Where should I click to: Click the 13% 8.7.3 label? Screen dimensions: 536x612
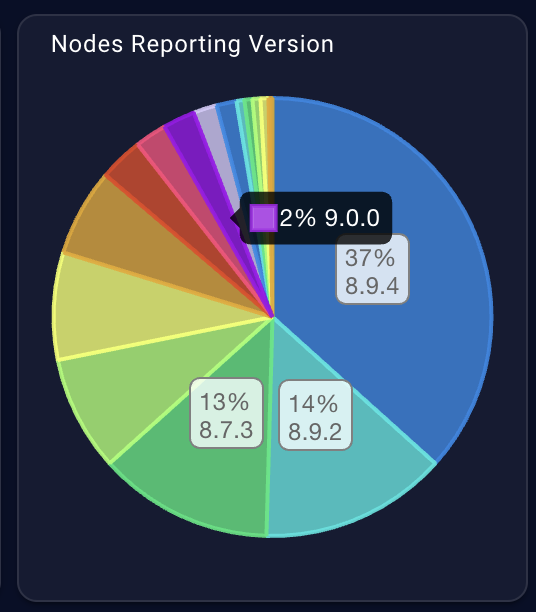coord(226,413)
